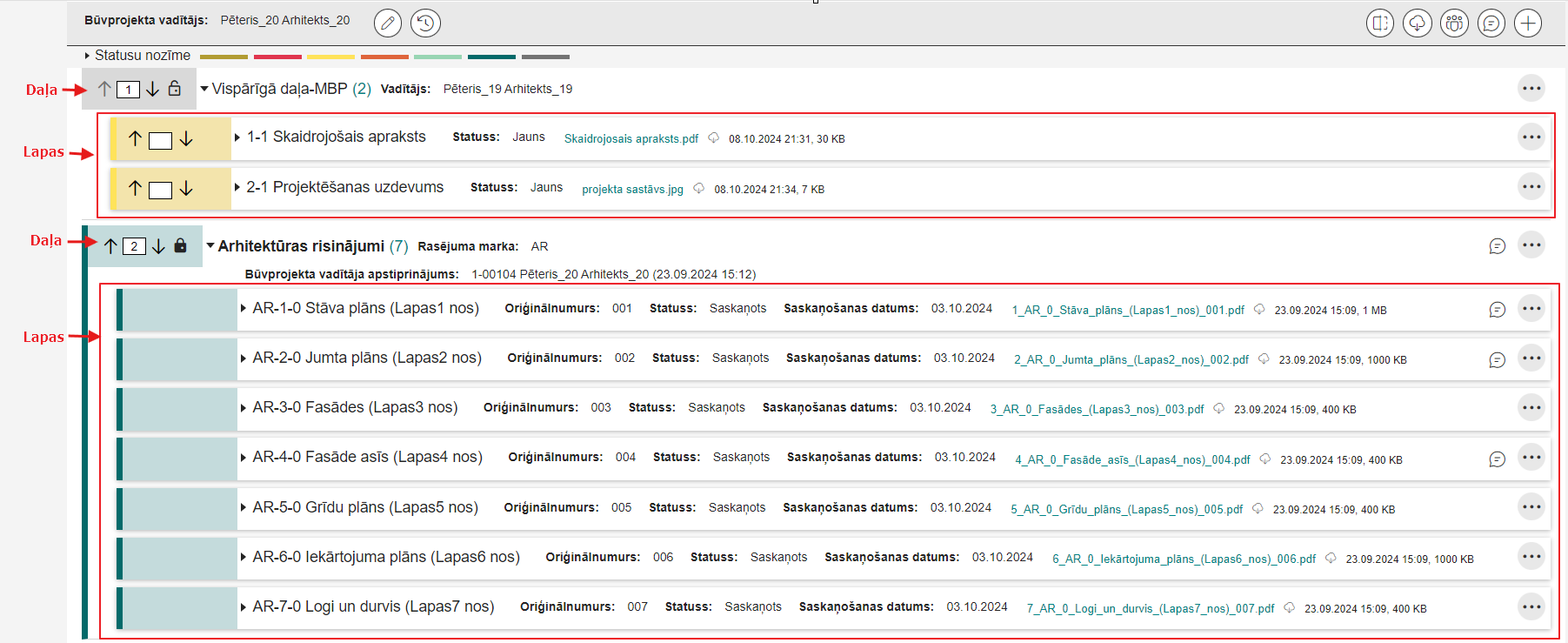The width and height of the screenshot is (1568, 643).
Task: Expand AR-1-0 Stāva plāns row
Action: 244,308
